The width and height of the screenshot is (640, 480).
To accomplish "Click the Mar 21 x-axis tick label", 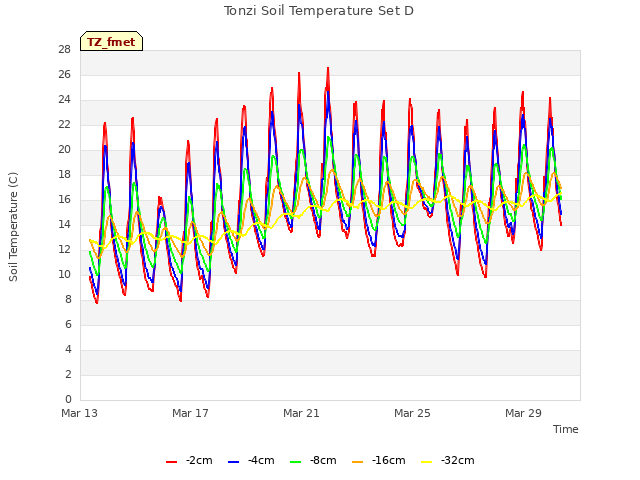I will coord(301,413).
